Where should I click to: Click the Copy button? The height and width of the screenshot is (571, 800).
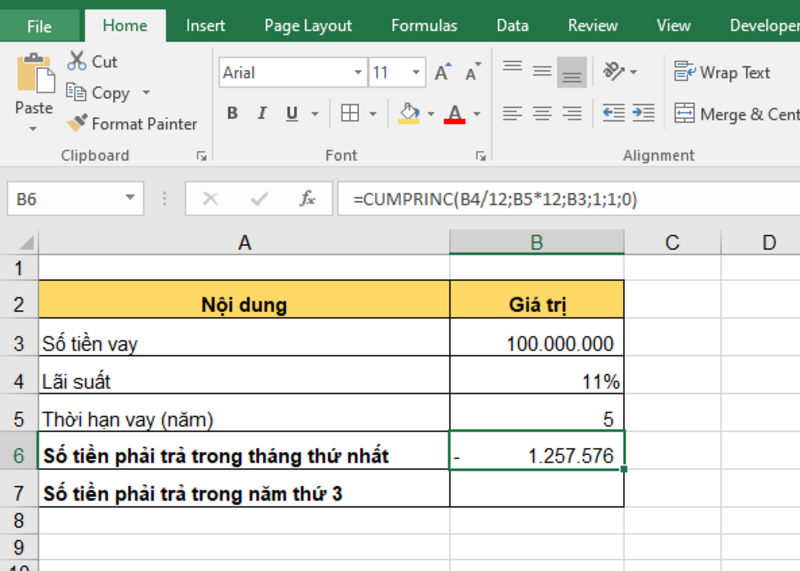click(x=99, y=93)
